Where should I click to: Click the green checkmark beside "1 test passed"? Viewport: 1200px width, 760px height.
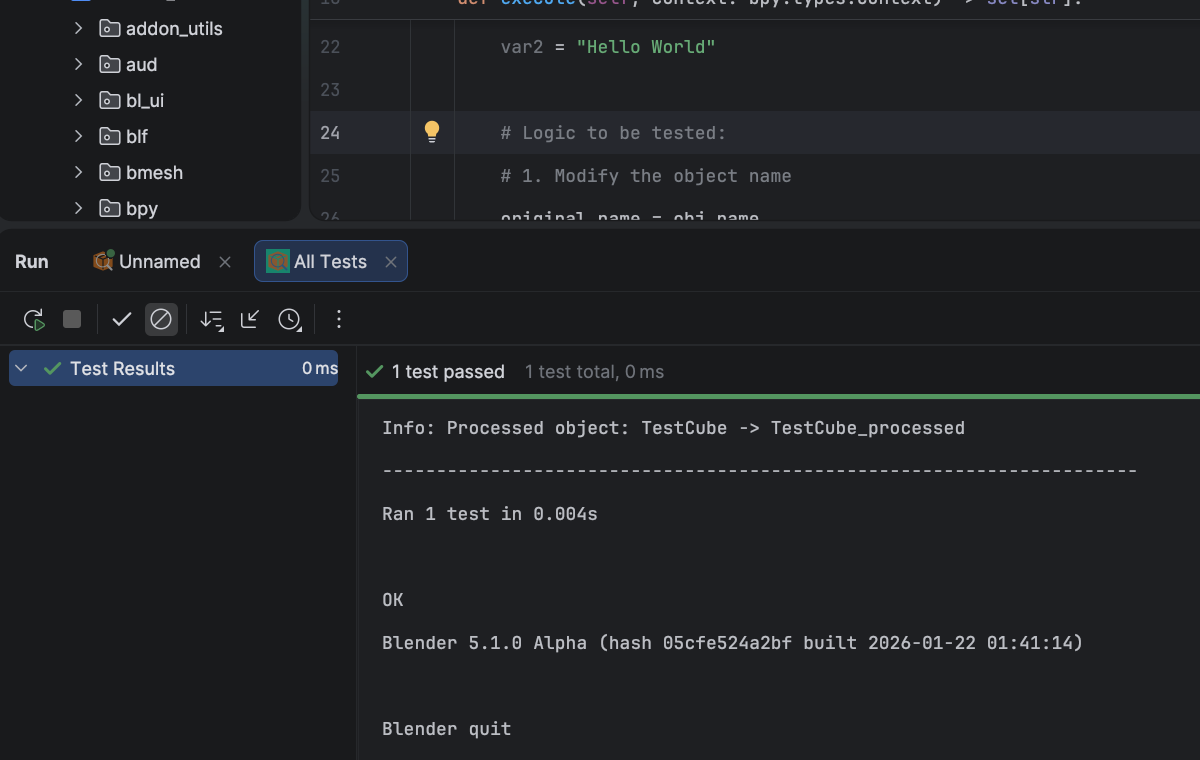[x=375, y=371]
